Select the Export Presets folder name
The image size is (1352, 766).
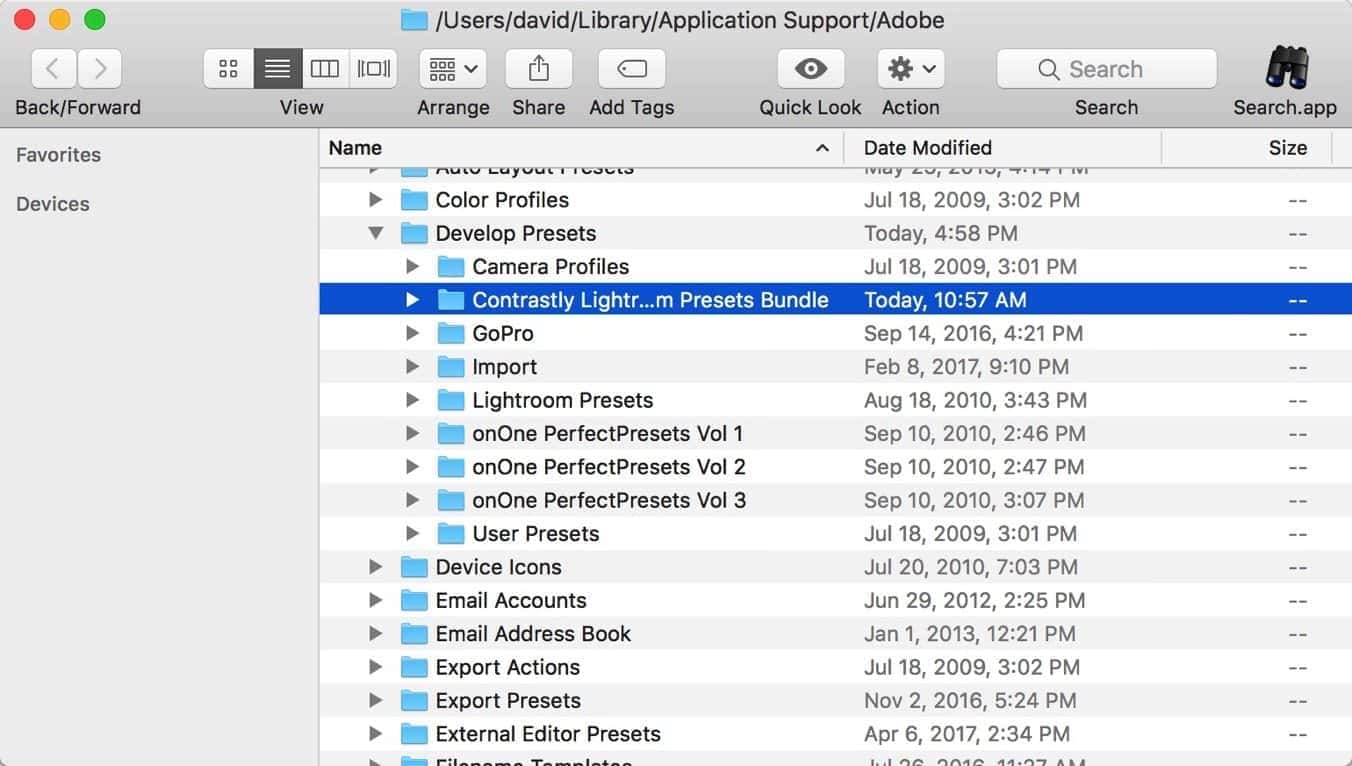(508, 701)
